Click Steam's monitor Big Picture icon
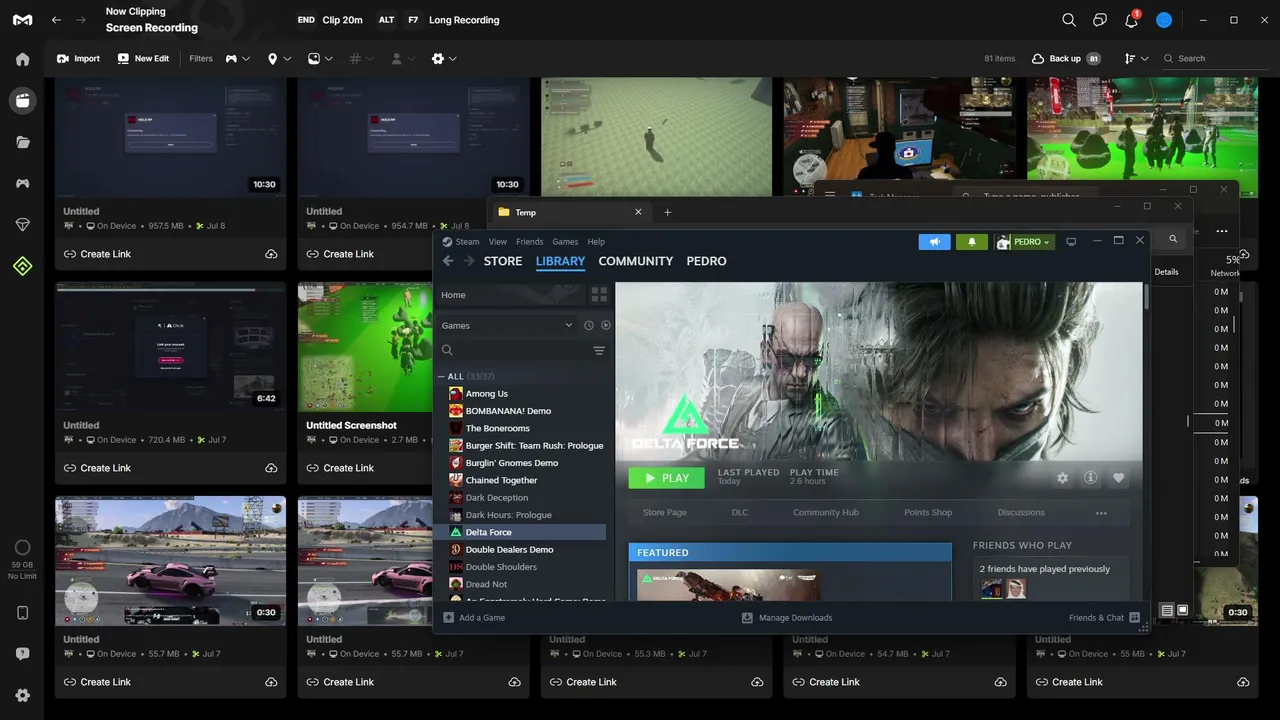This screenshot has width=1280, height=720. coord(1071,242)
